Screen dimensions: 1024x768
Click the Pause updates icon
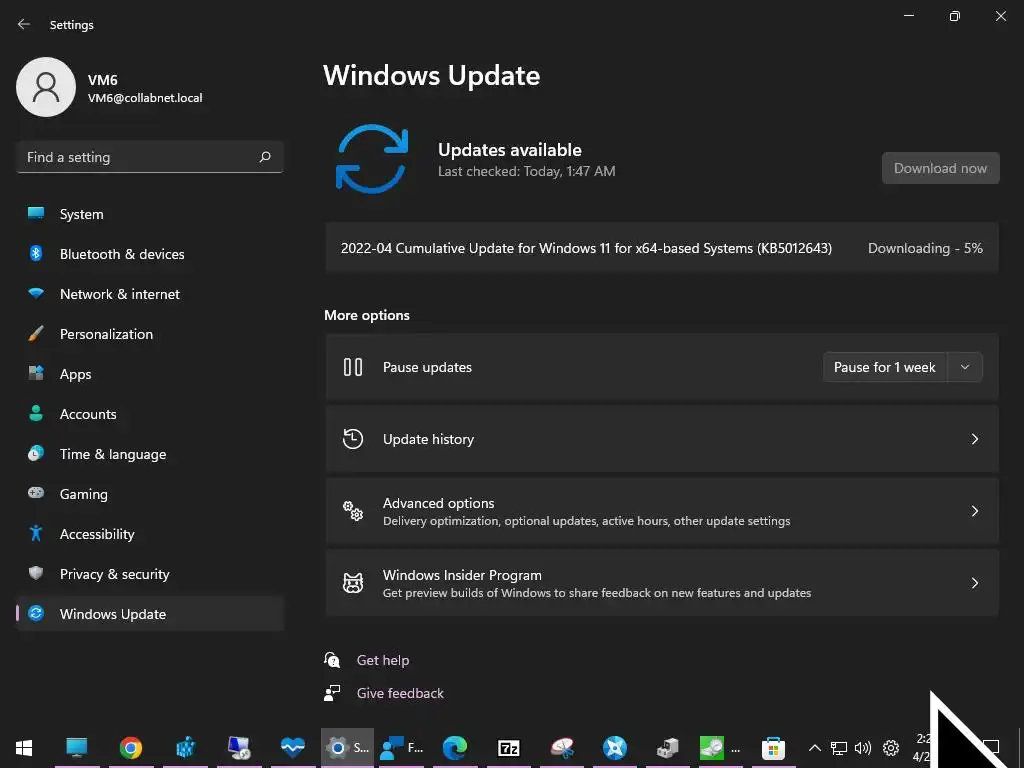tap(353, 367)
